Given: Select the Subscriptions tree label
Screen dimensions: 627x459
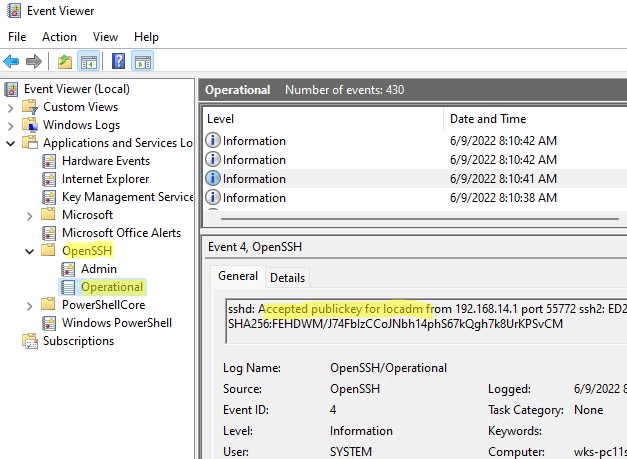Looking at the screenshot, I should click(x=78, y=341).
